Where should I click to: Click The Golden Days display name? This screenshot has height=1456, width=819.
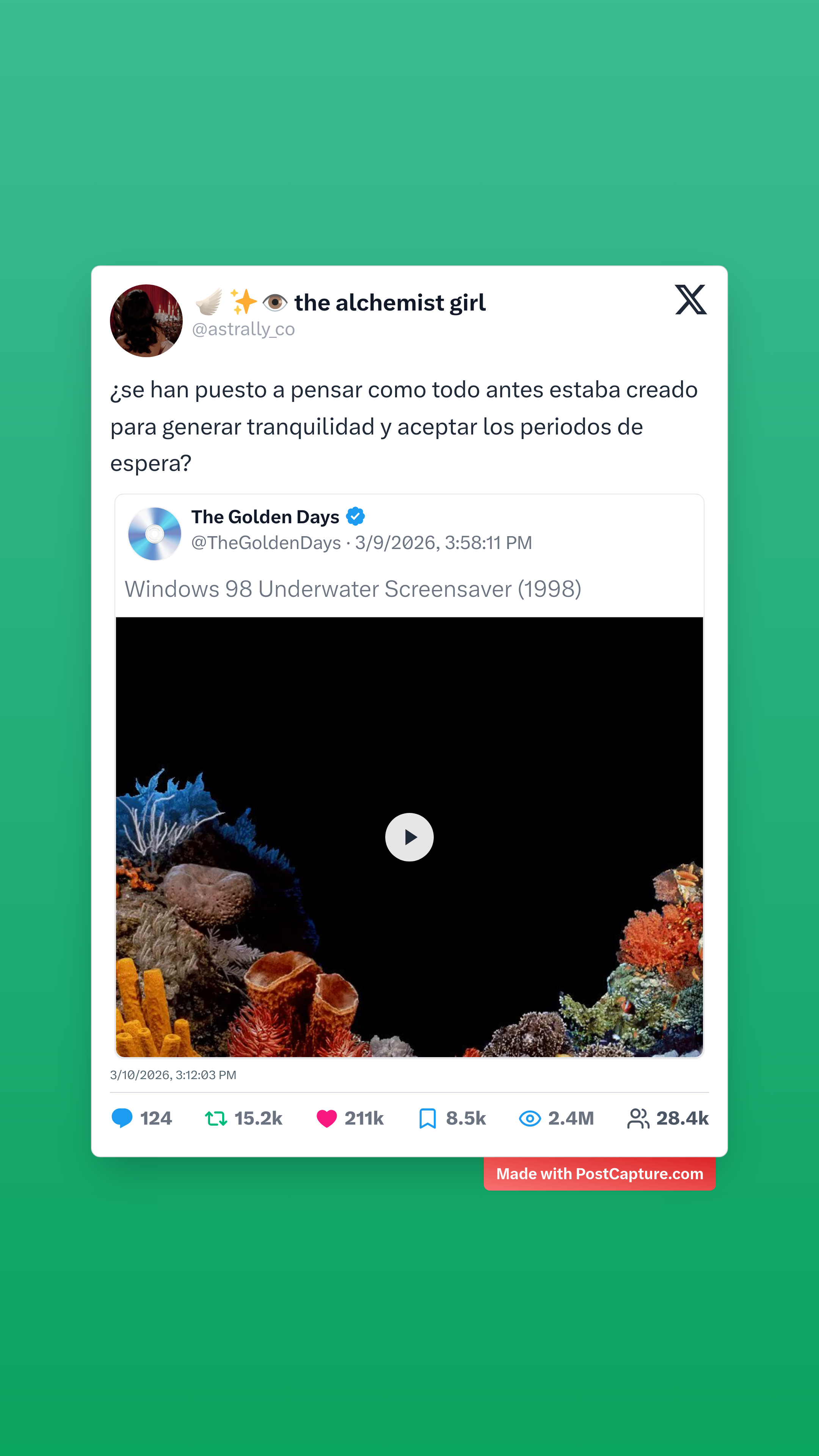265,516
